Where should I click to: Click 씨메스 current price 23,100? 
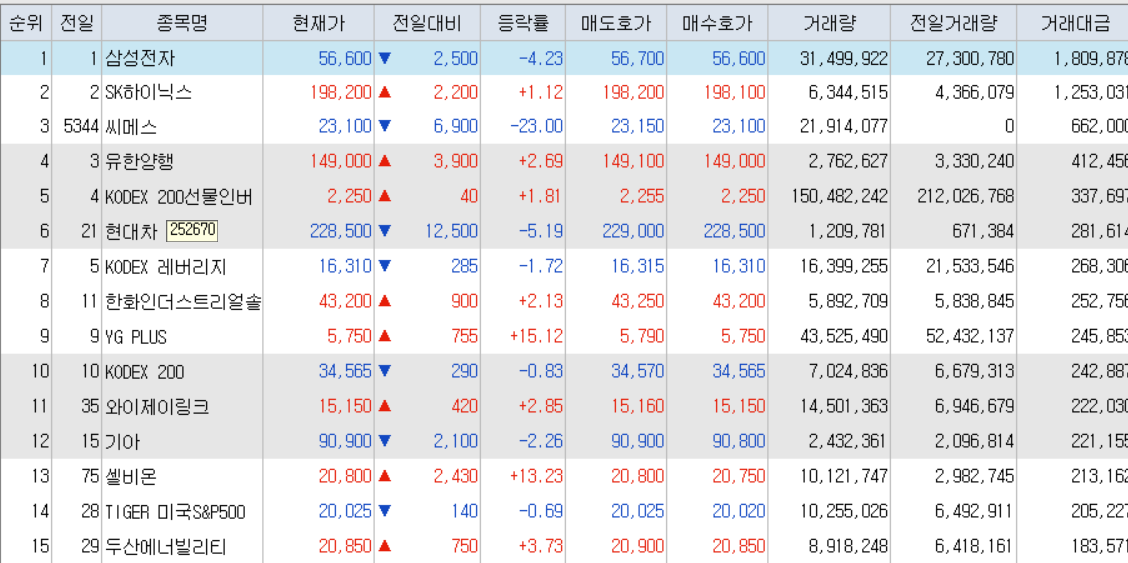tap(345, 127)
